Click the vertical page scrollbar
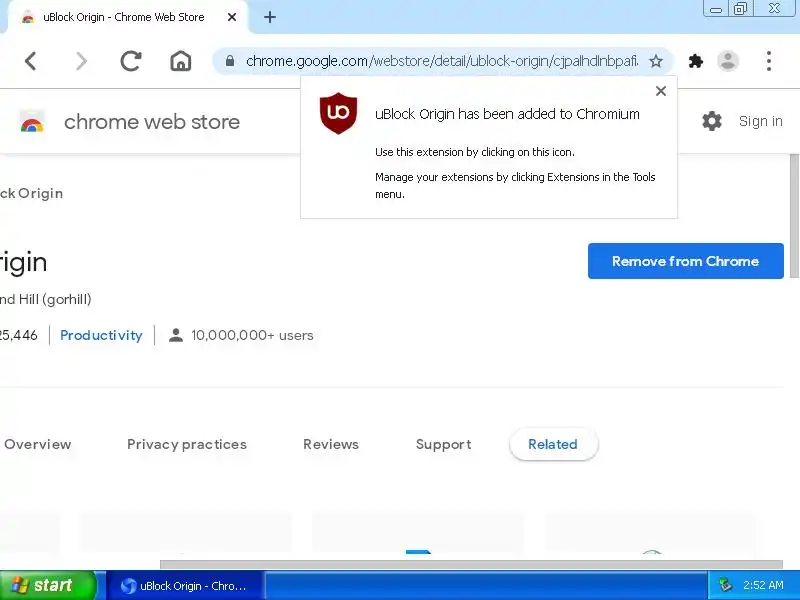This screenshot has height=600, width=800. (x=794, y=216)
